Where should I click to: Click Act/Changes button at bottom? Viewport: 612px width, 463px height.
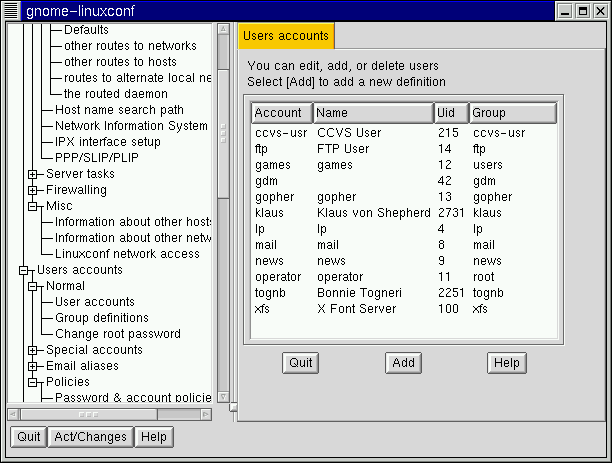[x=89, y=437]
